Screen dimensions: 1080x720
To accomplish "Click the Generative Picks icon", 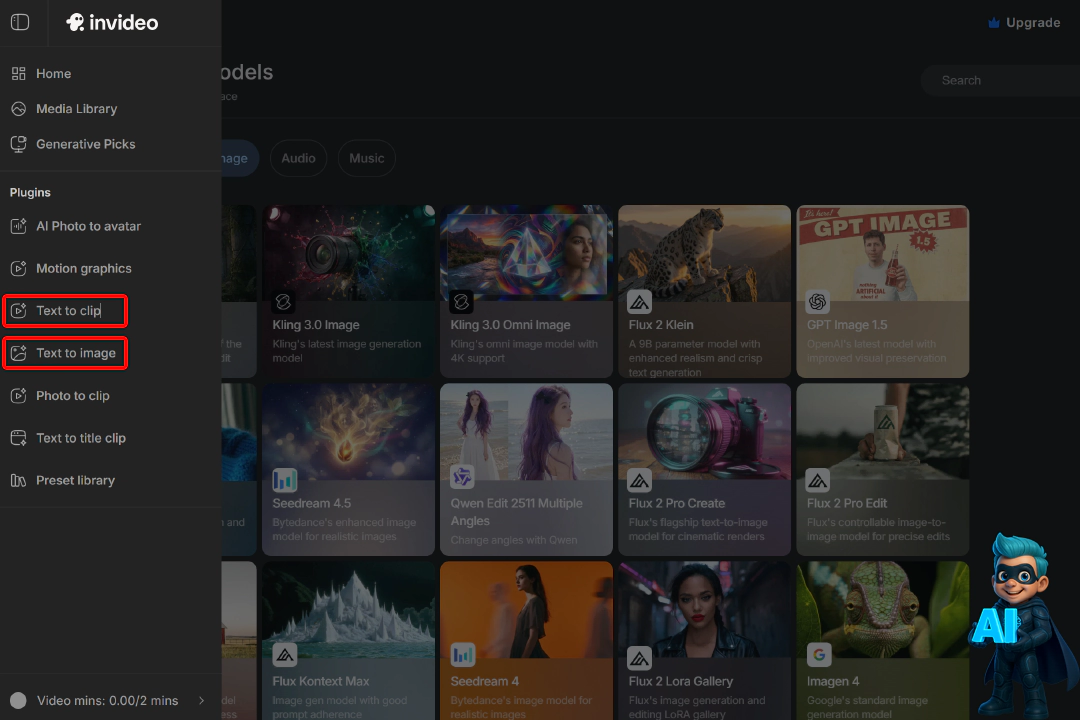I will pos(18,144).
